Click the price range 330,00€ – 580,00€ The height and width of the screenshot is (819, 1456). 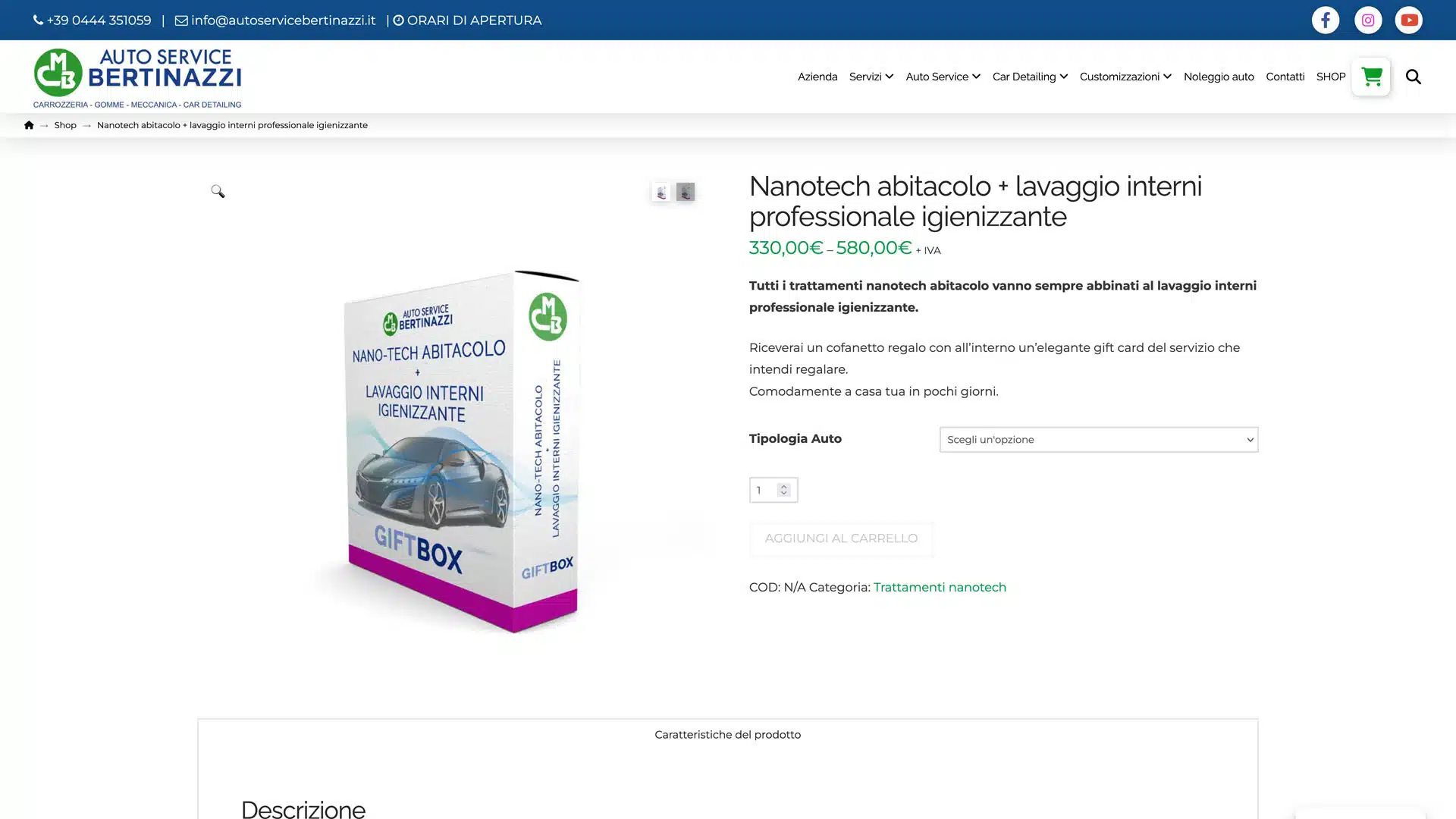(830, 248)
